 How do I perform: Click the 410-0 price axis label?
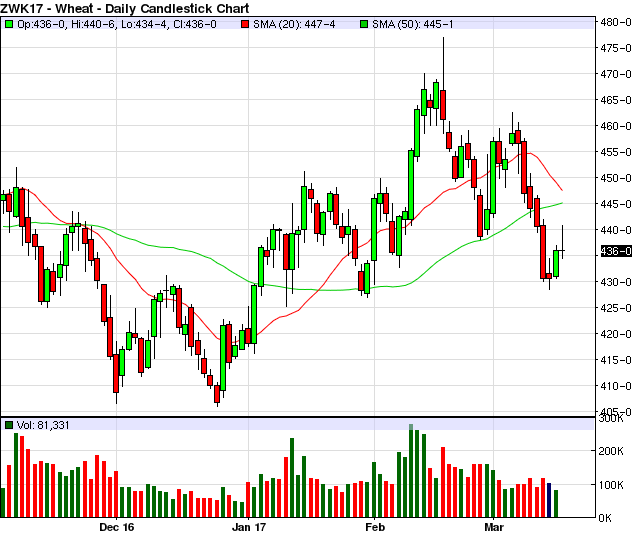click(616, 386)
